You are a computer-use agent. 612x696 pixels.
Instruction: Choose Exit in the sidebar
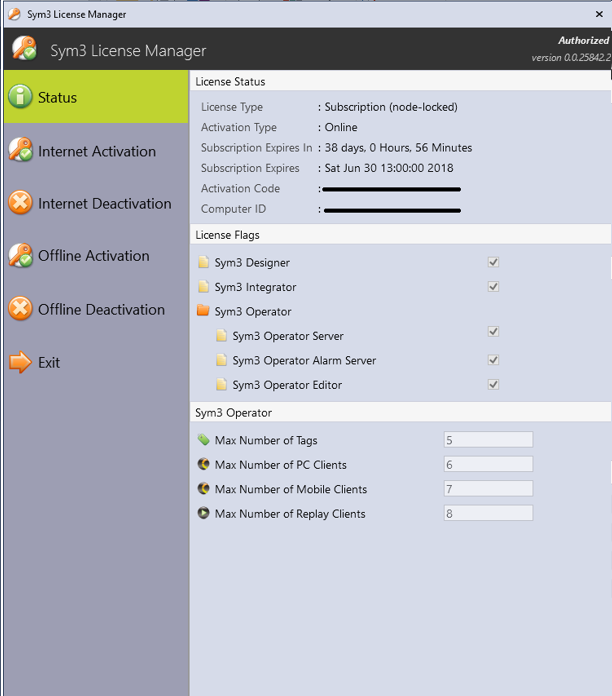(x=96, y=362)
